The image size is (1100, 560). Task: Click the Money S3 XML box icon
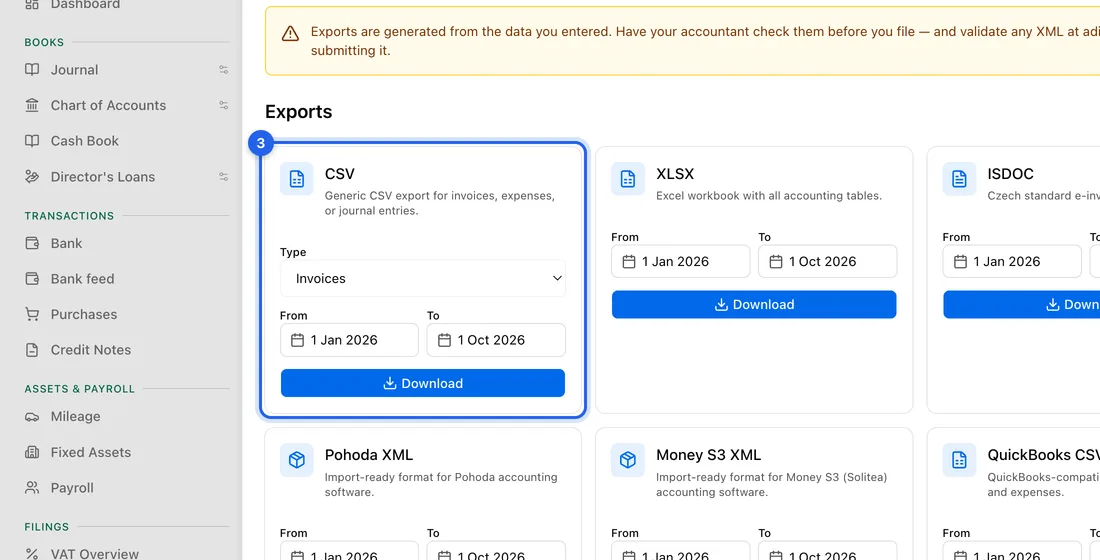click(x=628, y=460)
